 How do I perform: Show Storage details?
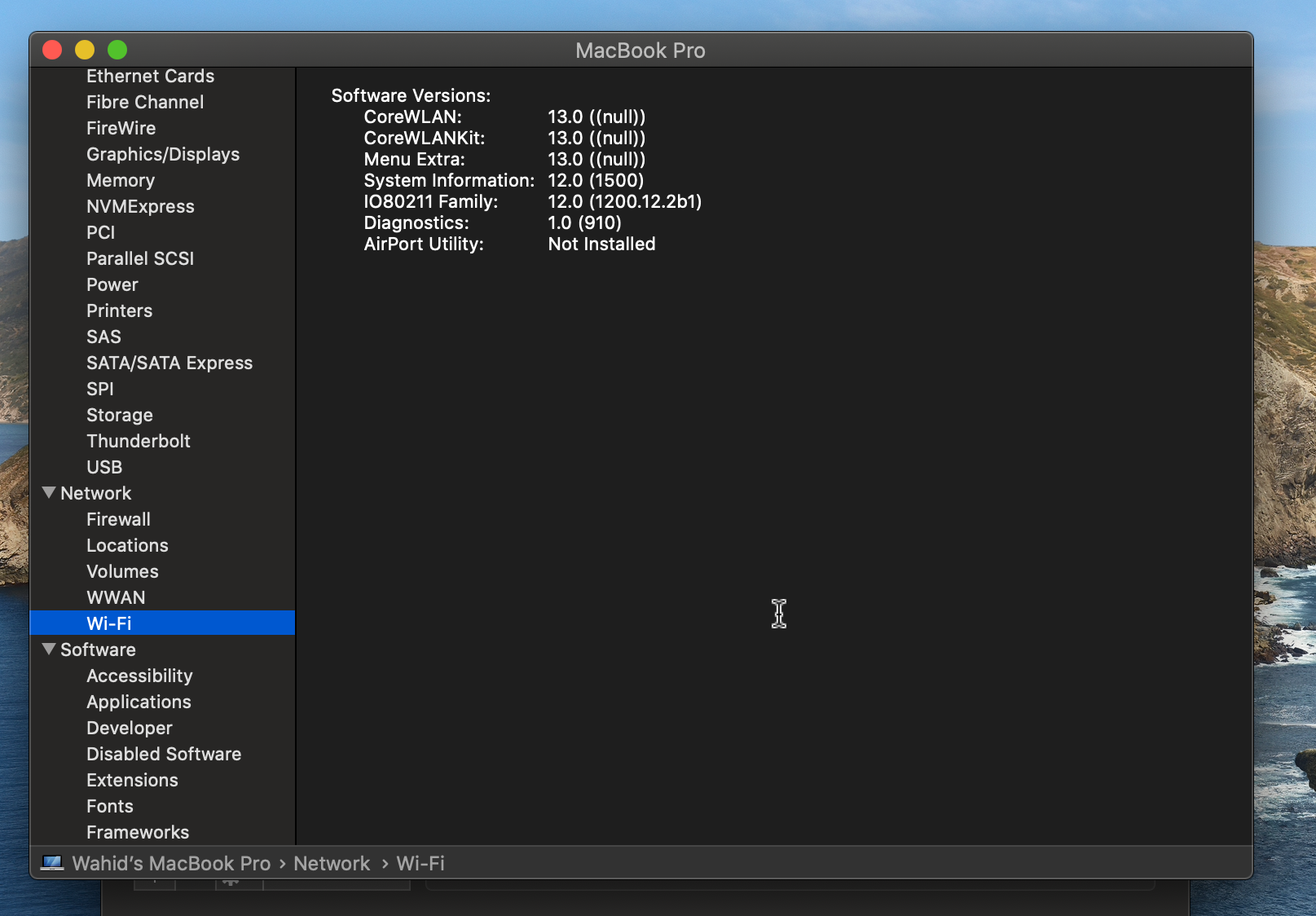[120, 415]
